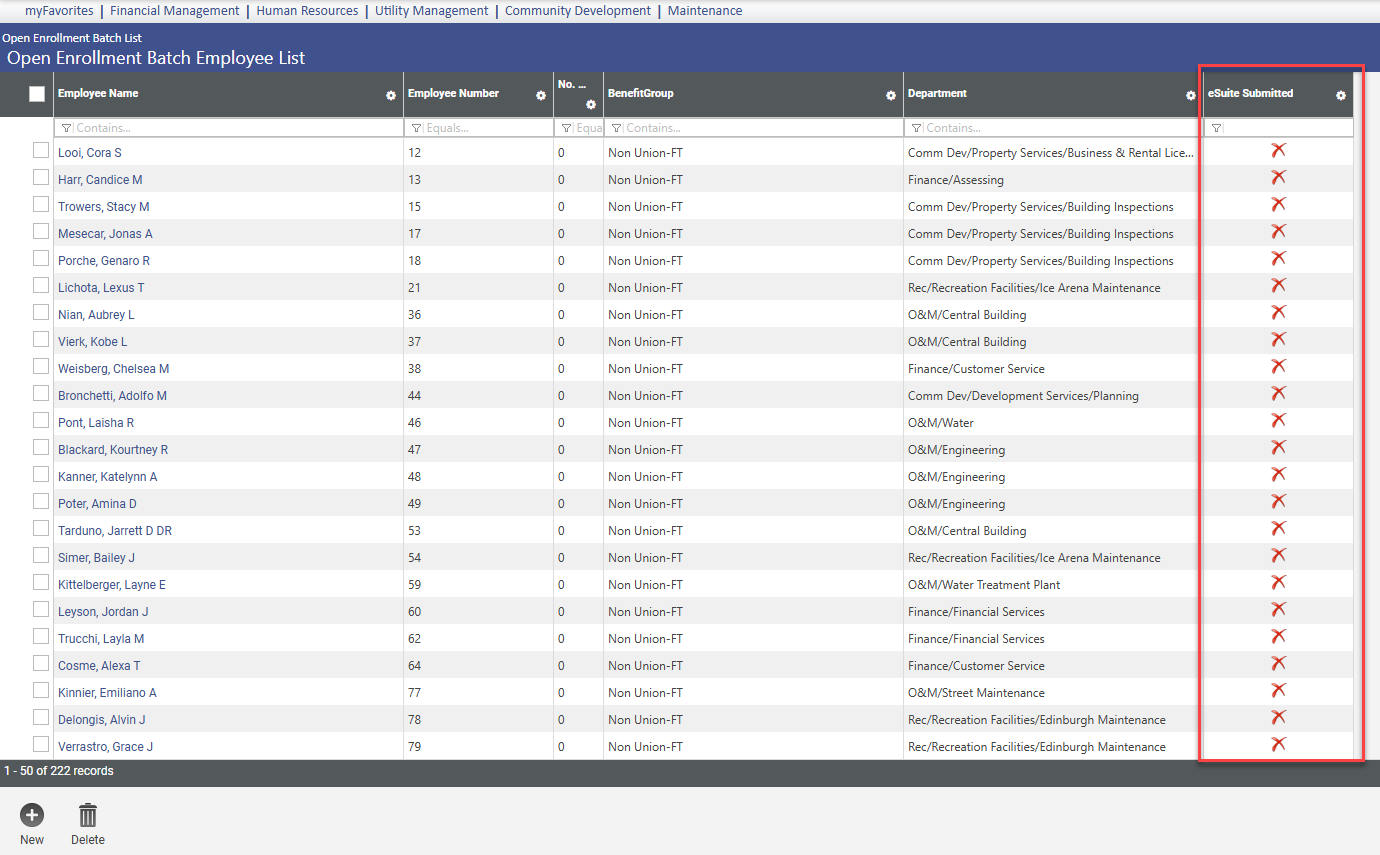Screen dimensions: 1380x855
Task: Open the Maintenance menu
Action: 705,11
